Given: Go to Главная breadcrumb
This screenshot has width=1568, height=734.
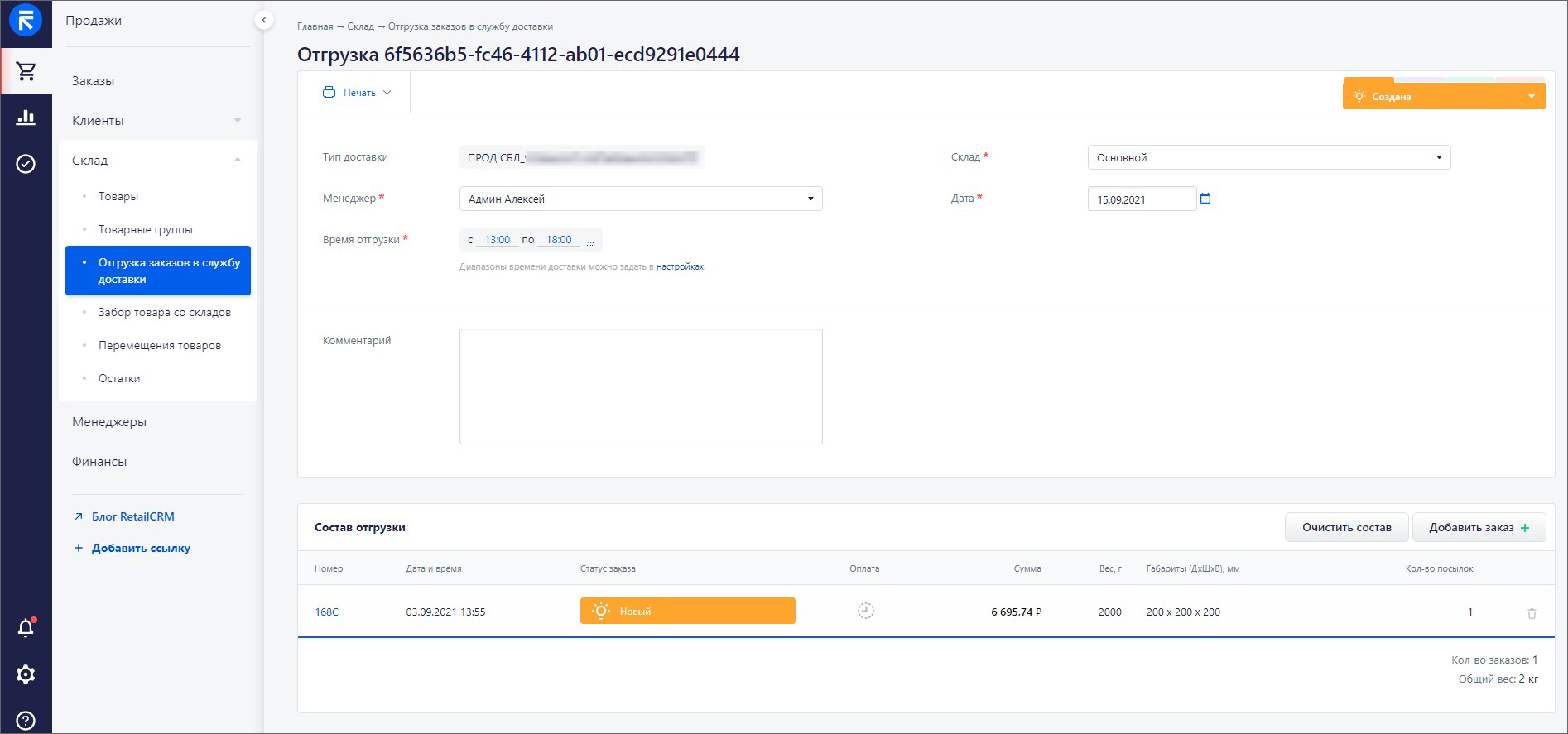Looking at the screenshot, I should (x=315, y=26).
